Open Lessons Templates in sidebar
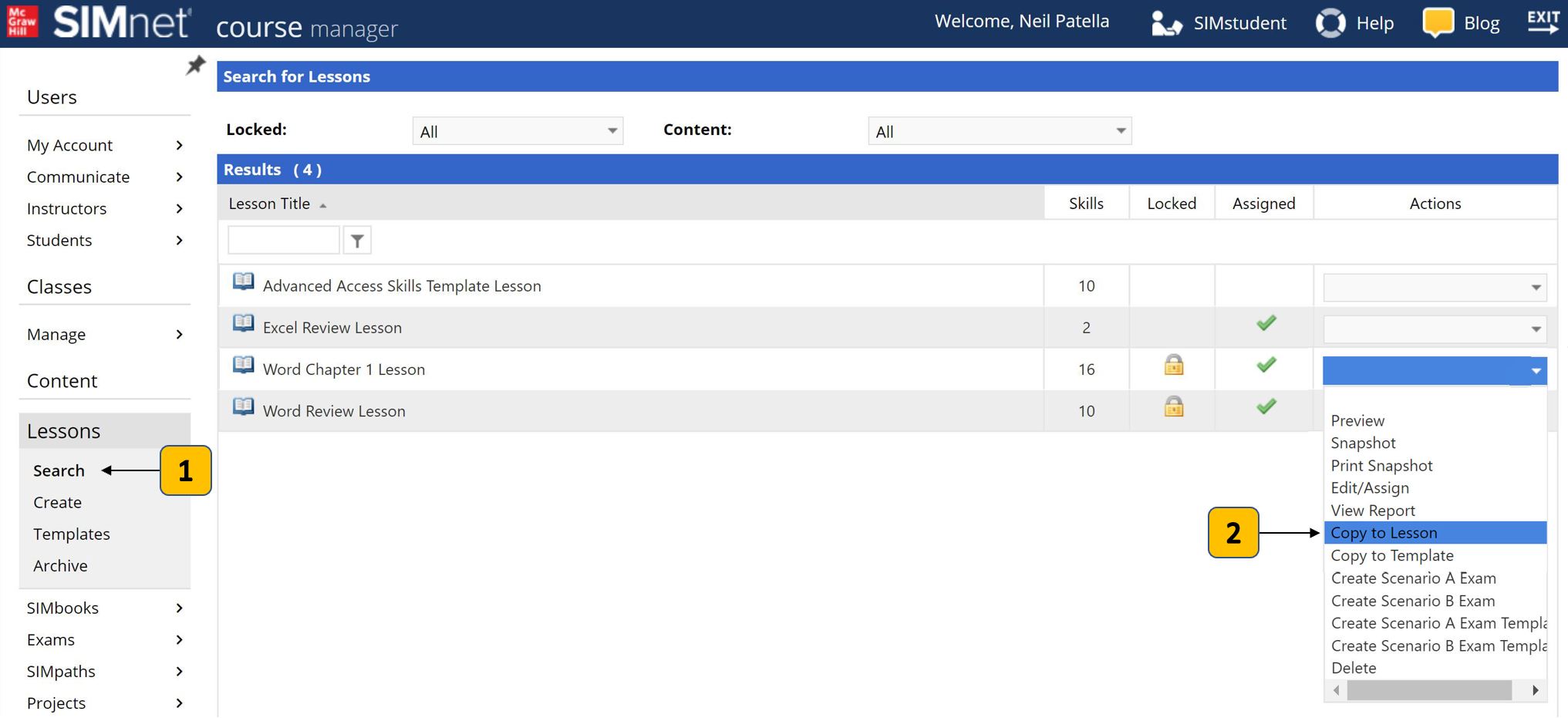Viewport: 1568px width, 718px height. [x=71, y=534]
